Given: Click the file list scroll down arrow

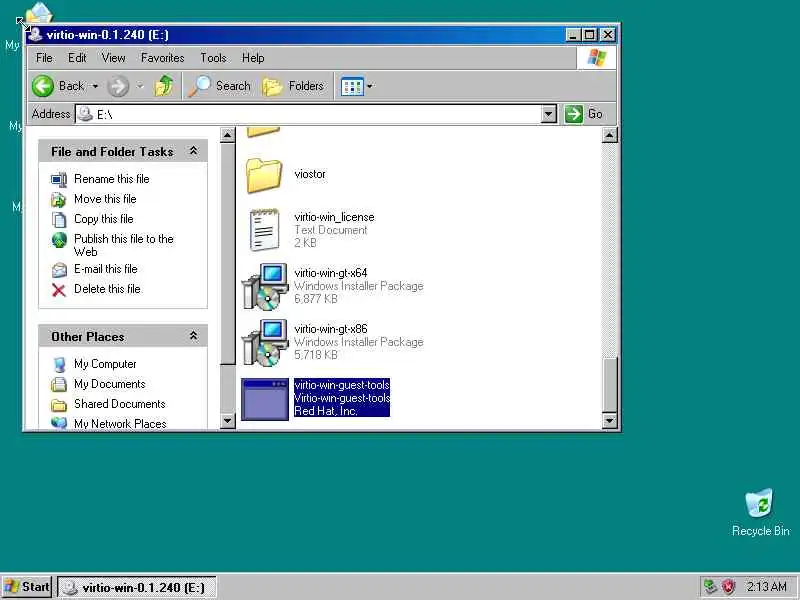Looking at the screenshot, I should pyautogui.click(x=610, y=421).
